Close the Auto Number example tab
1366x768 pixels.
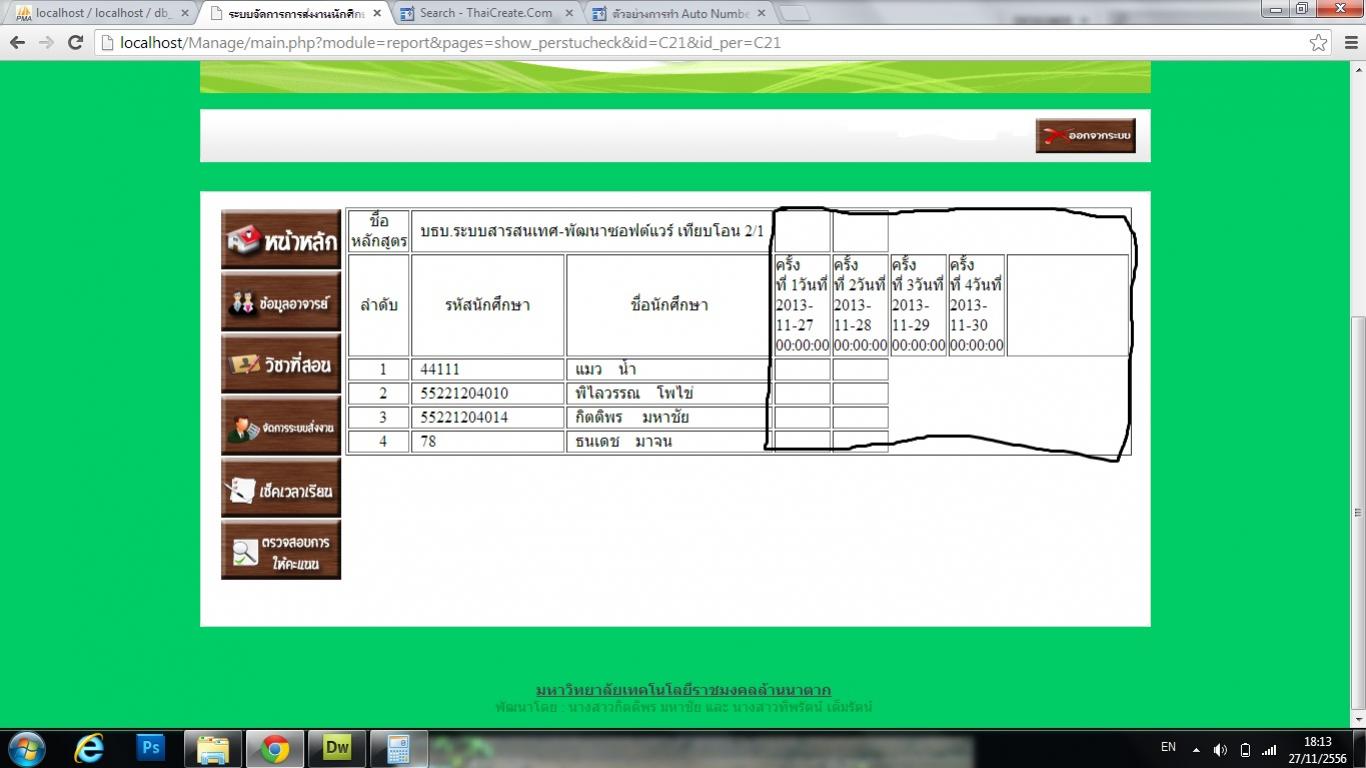tap(762, 14)
